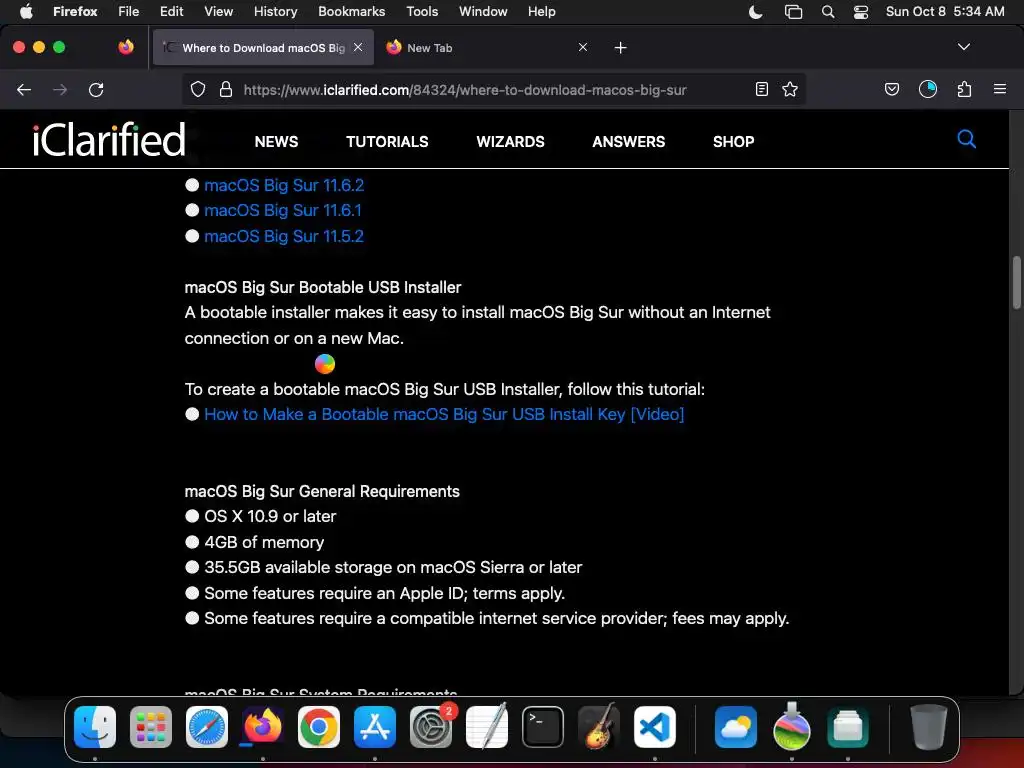Open Firefox application hamburger menu
The image size is (1024, 768).
[x=999, y=89]
